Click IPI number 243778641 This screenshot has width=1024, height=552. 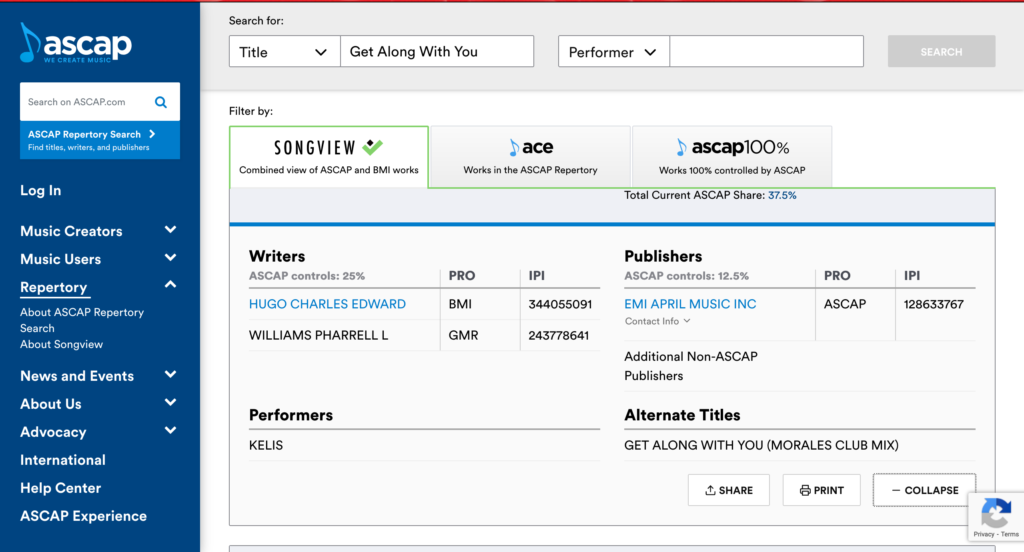(558, 335)
